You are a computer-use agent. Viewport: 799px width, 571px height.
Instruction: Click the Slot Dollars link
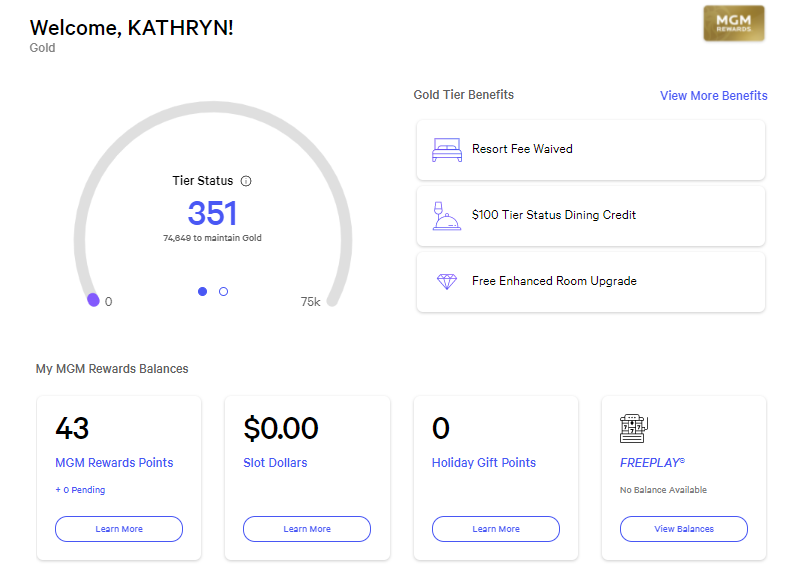(x=275, y=463)
